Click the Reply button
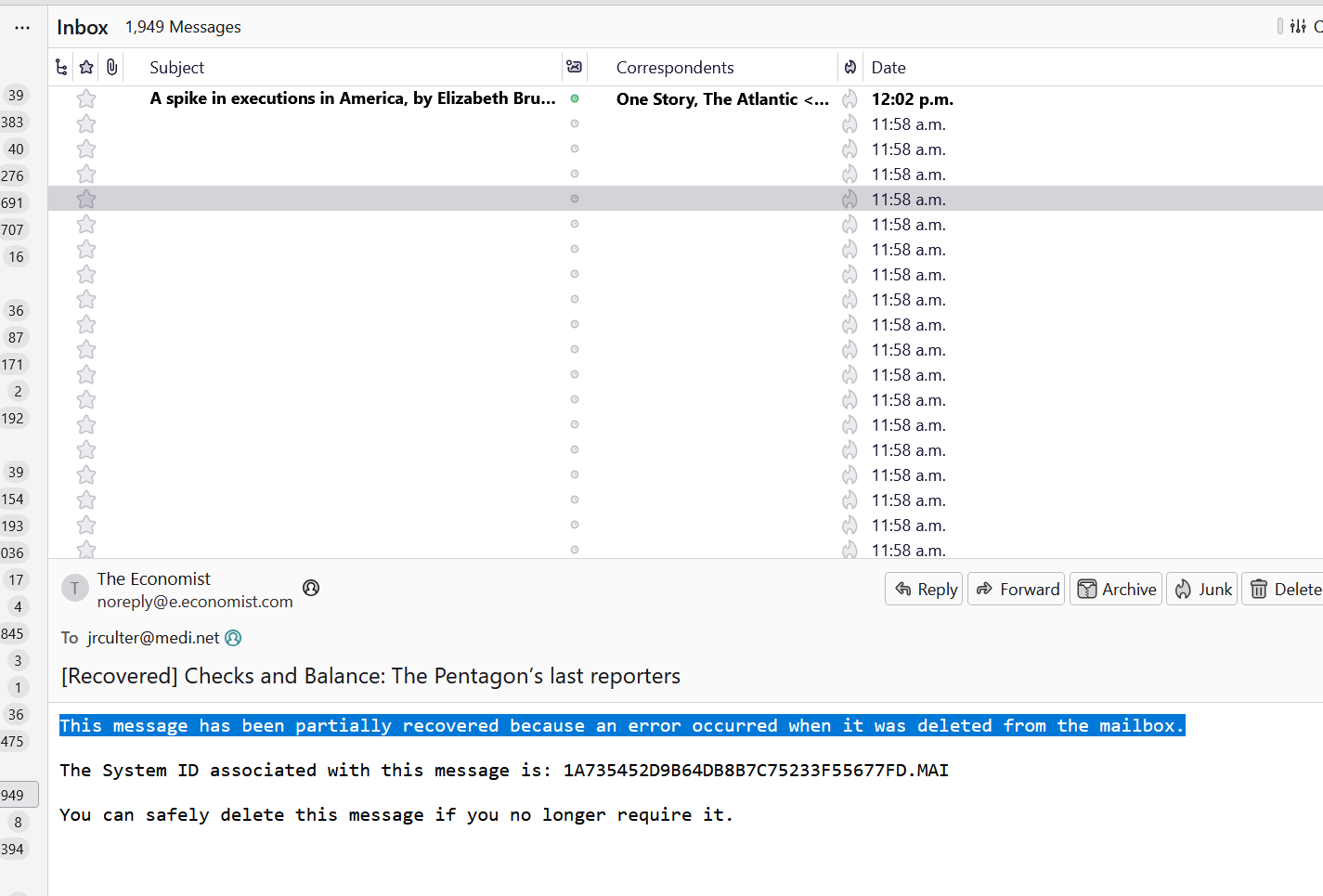This screenshot has height=896, width=1323. [x=925, y=589]
